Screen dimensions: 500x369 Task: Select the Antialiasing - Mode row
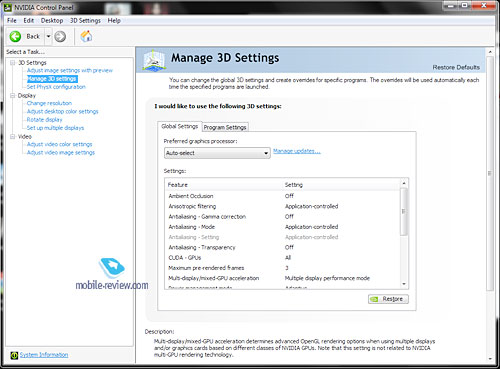click(x=282, y=227)
